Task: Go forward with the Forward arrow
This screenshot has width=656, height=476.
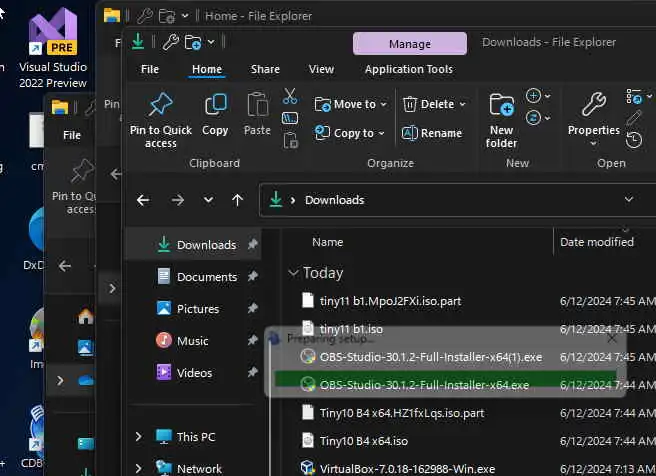Action: click(178, 200)
